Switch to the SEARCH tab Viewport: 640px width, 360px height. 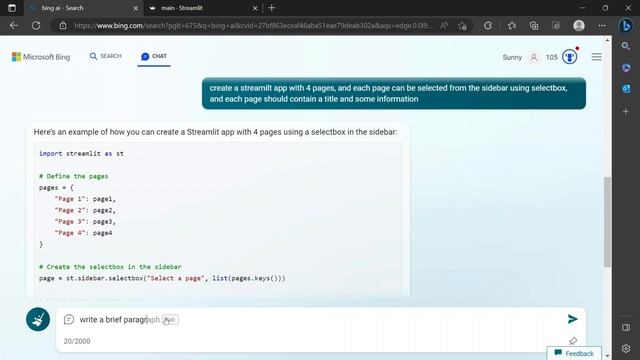106,56
